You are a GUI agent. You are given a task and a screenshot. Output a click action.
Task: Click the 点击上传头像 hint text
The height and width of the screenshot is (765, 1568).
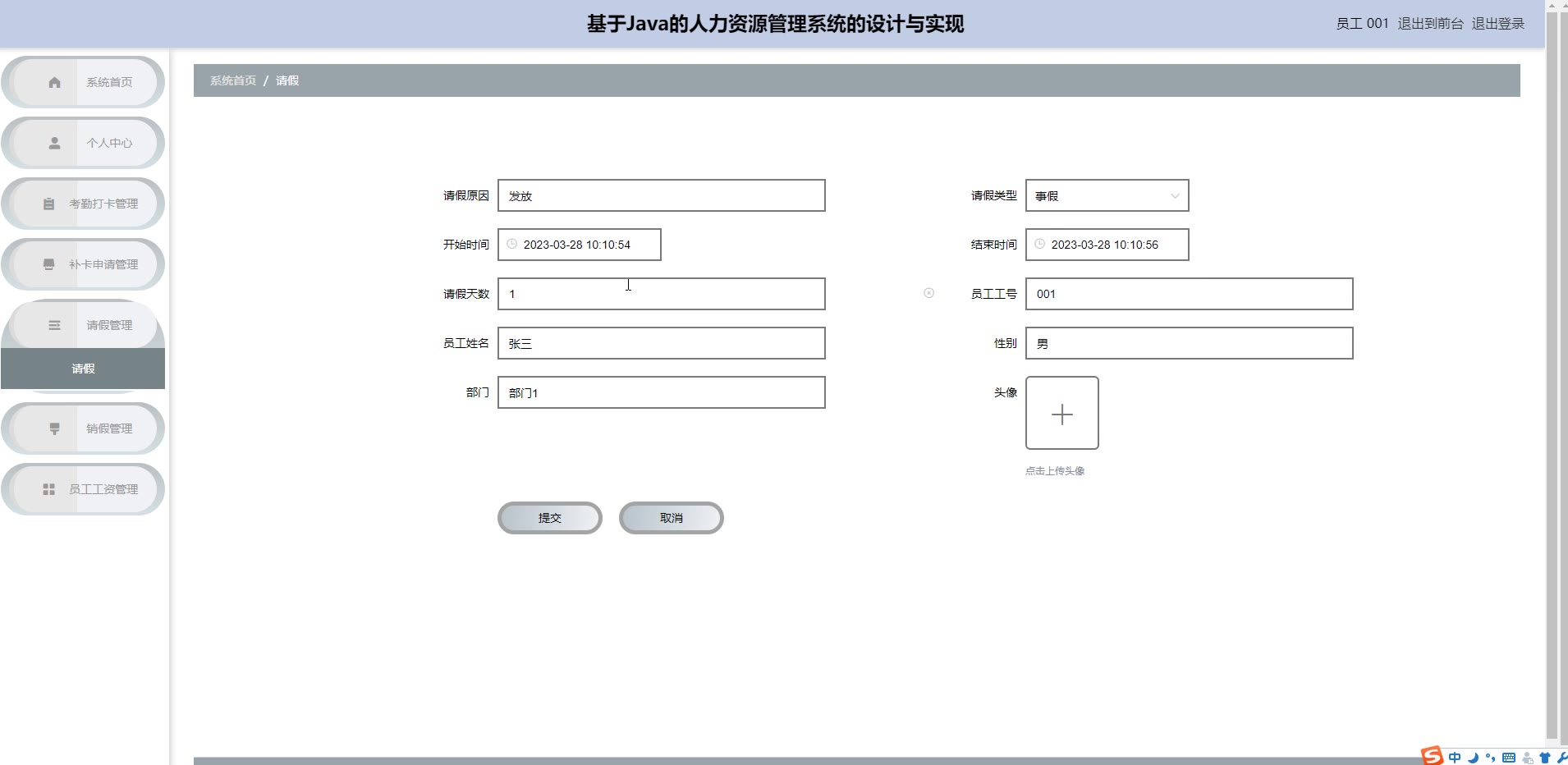(x=1055, y=471)
